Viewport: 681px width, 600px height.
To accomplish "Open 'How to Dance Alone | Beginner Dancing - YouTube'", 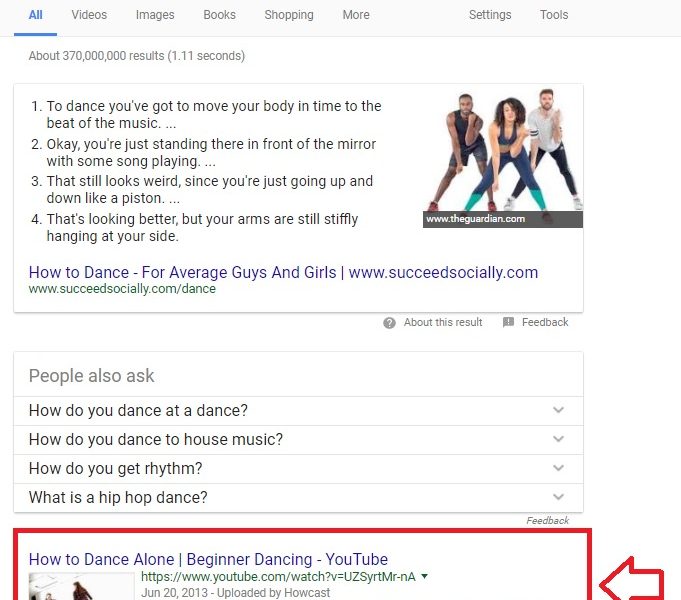I will point(208,559).
